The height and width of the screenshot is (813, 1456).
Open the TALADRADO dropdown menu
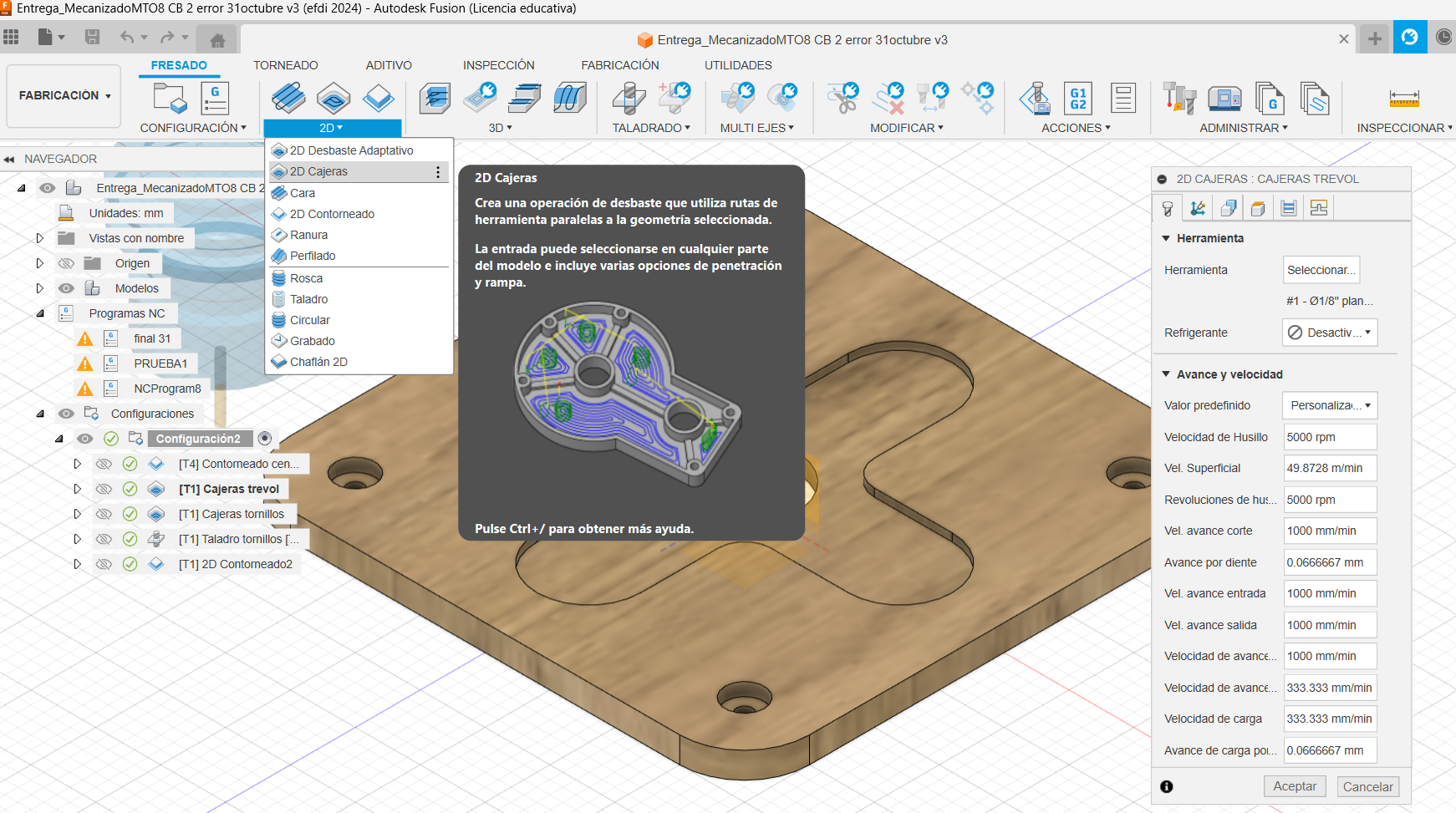[651, 128]
